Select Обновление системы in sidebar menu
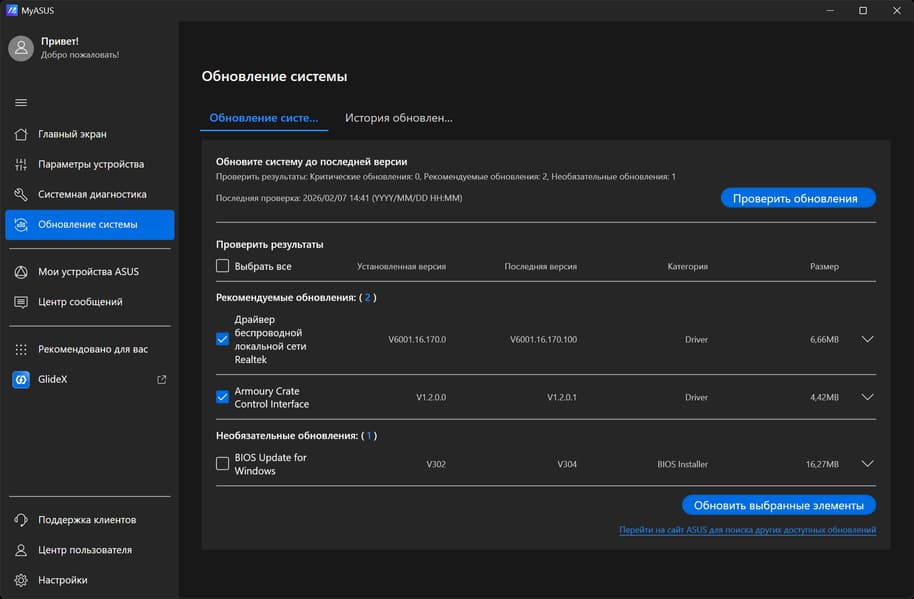Screen dimensions: 914x599 click(89, 225)
